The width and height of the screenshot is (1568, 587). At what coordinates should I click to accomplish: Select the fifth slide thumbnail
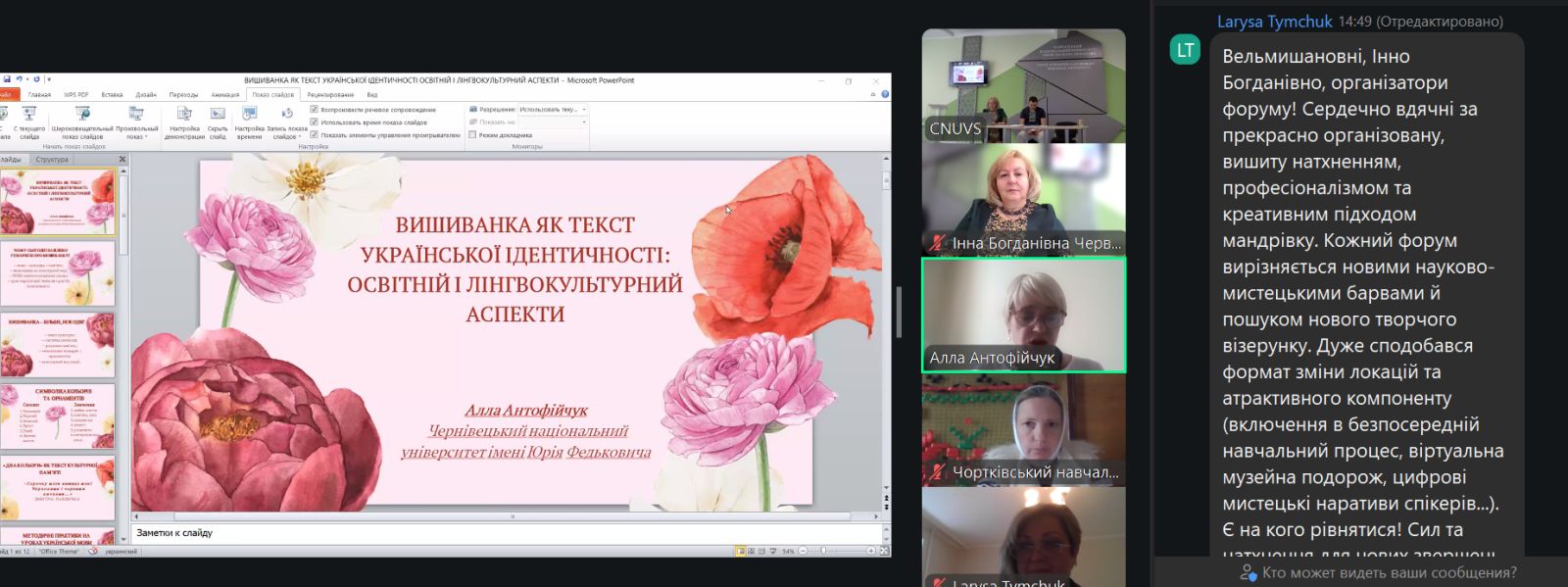pos(58,488)
